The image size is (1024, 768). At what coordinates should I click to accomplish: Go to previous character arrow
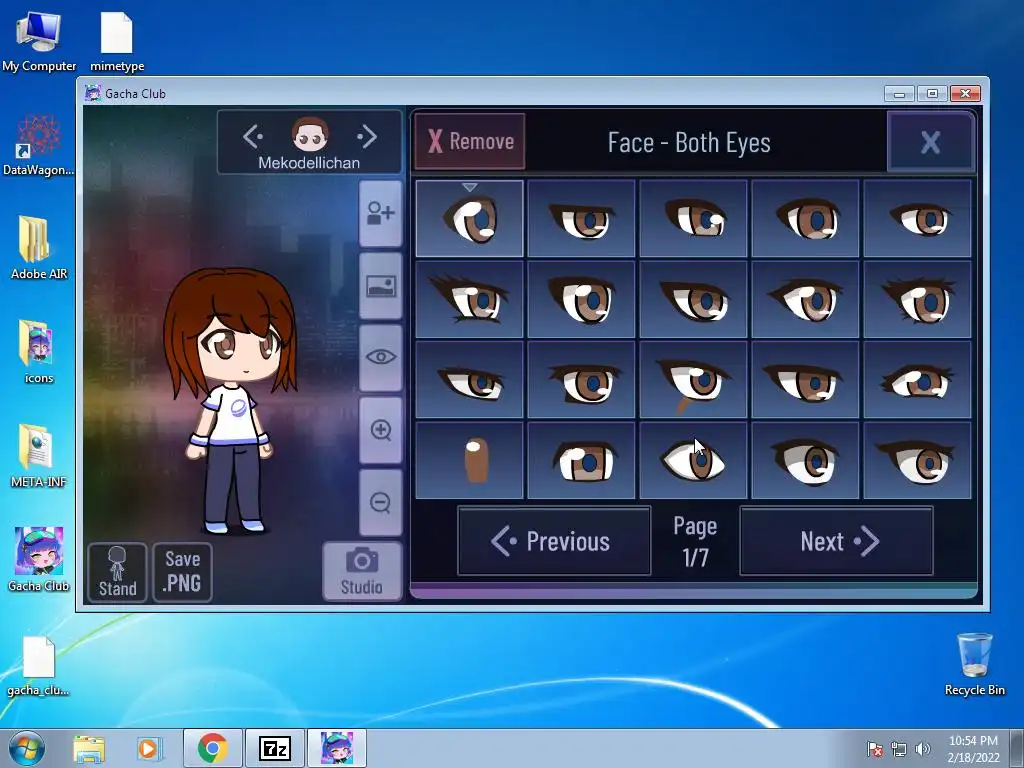click(x=253, y=136)
